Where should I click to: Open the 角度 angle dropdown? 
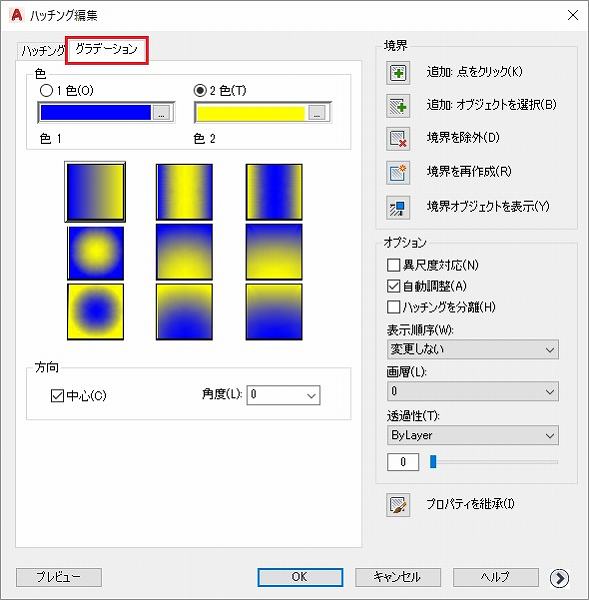tap(283, 395)
